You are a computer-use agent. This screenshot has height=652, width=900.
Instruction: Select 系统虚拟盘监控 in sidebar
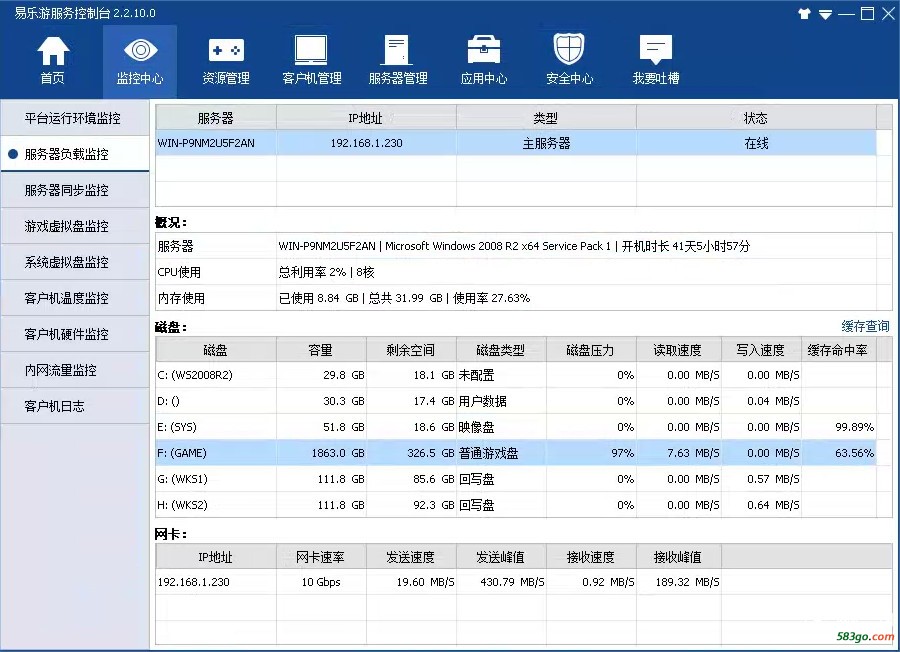coord(75,262)
